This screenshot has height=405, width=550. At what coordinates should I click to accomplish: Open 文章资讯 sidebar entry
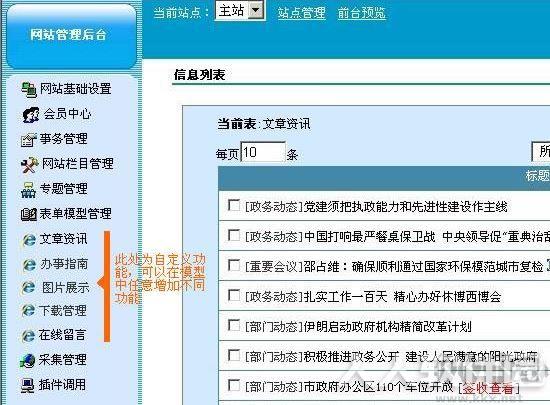coord(63,239)
